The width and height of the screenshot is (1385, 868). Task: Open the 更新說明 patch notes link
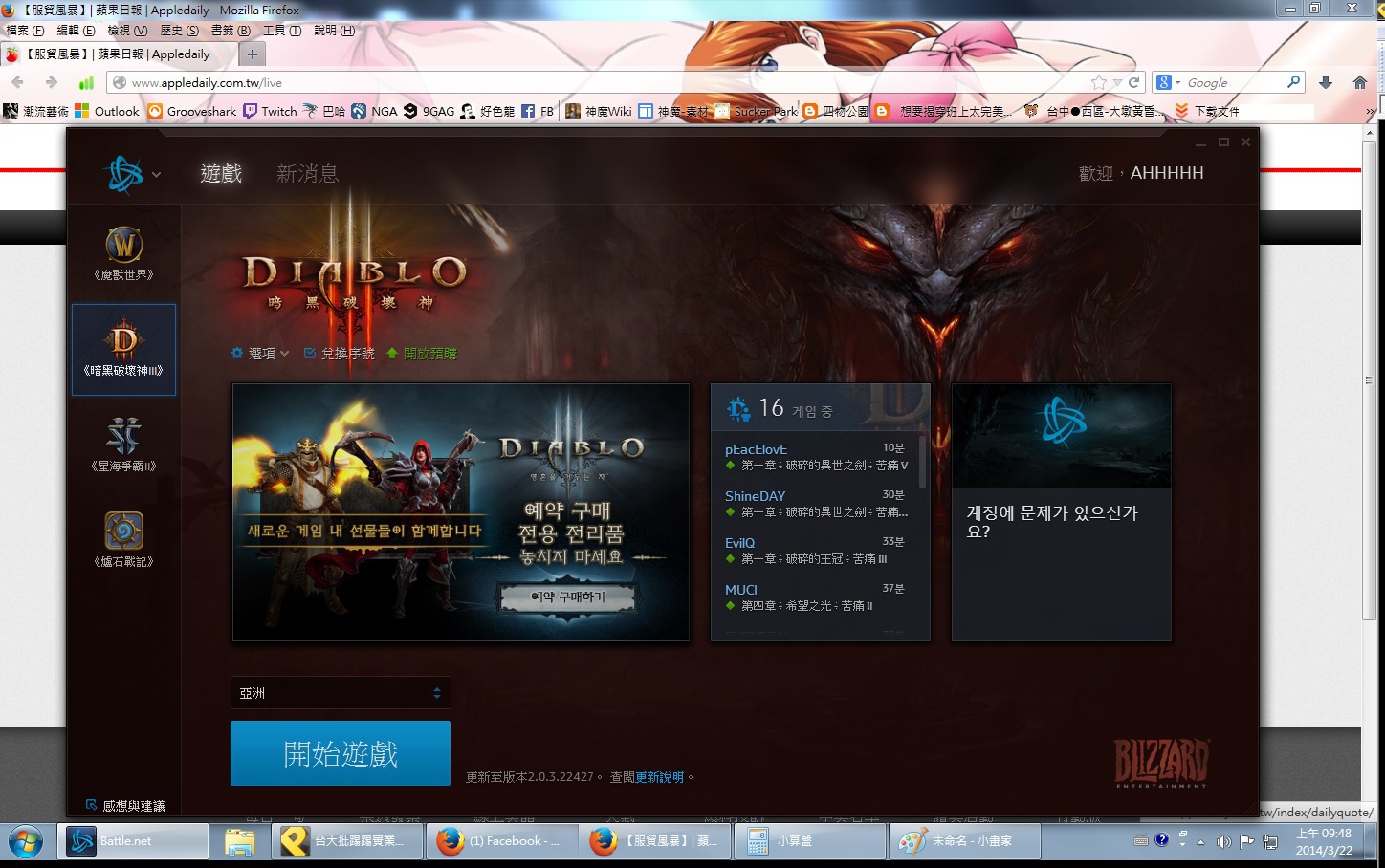pyautogui.click(x=660, y=777)
